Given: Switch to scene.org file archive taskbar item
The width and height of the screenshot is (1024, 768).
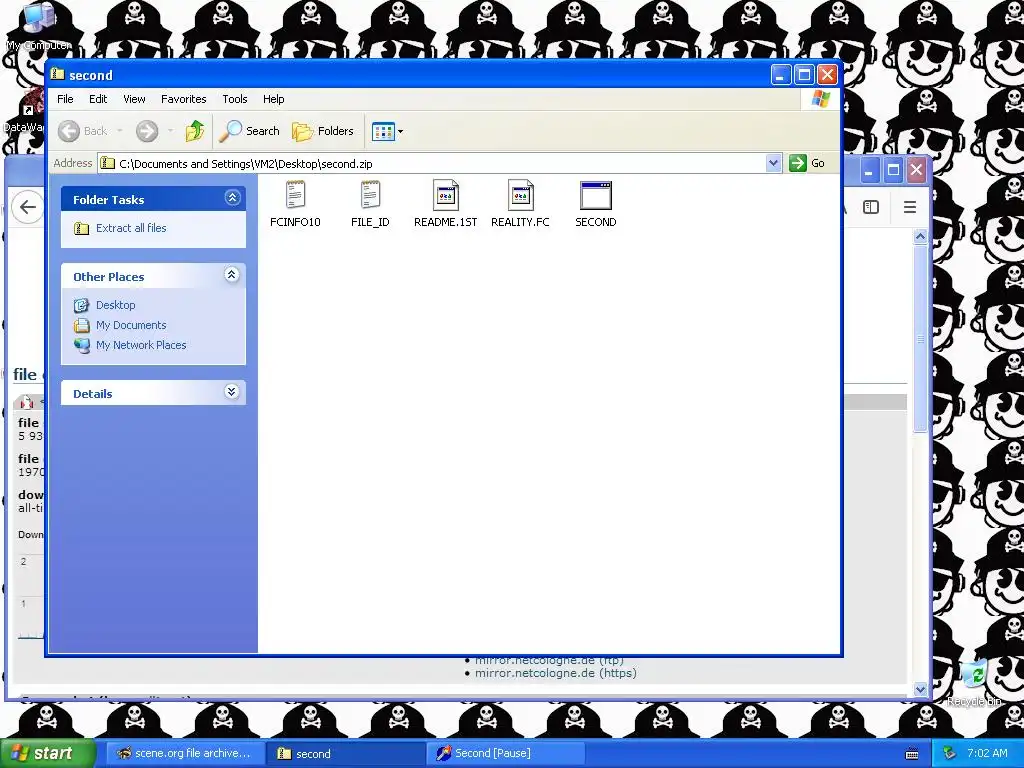Looking at the screenshot, I should tap(184, 754).
